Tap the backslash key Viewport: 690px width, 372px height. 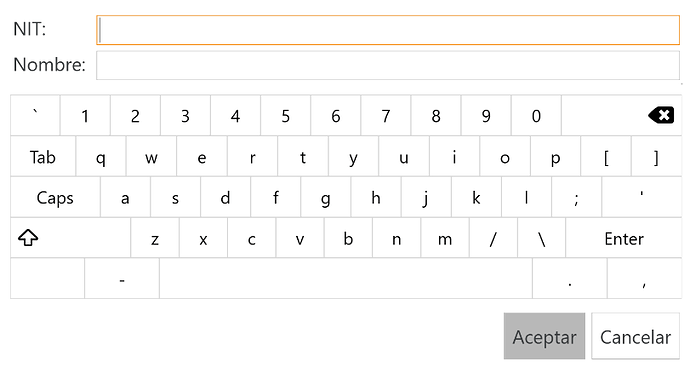542,238
